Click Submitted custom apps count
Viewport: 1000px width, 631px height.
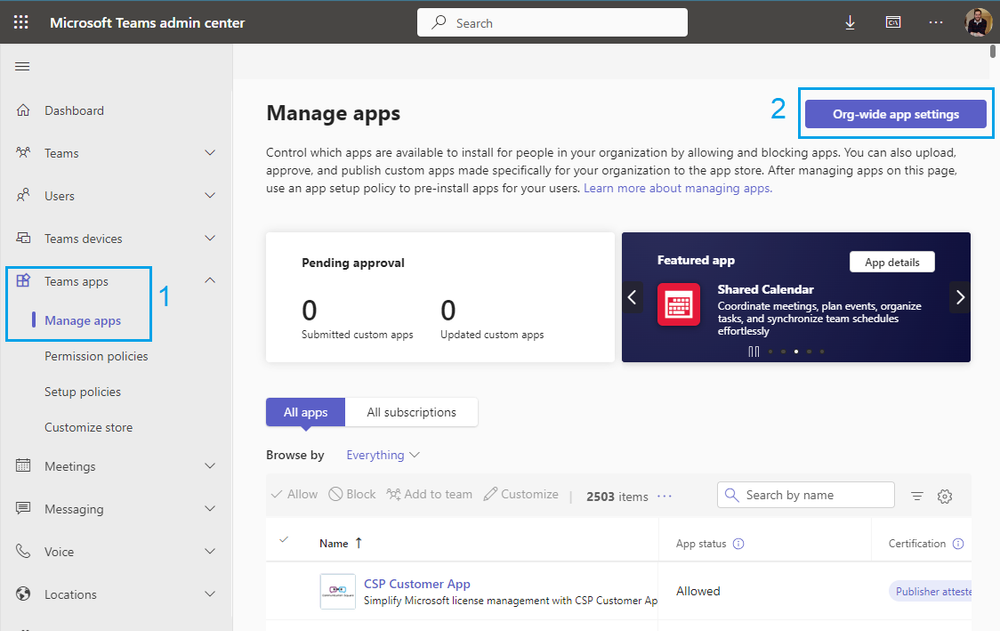coord(309,311)
